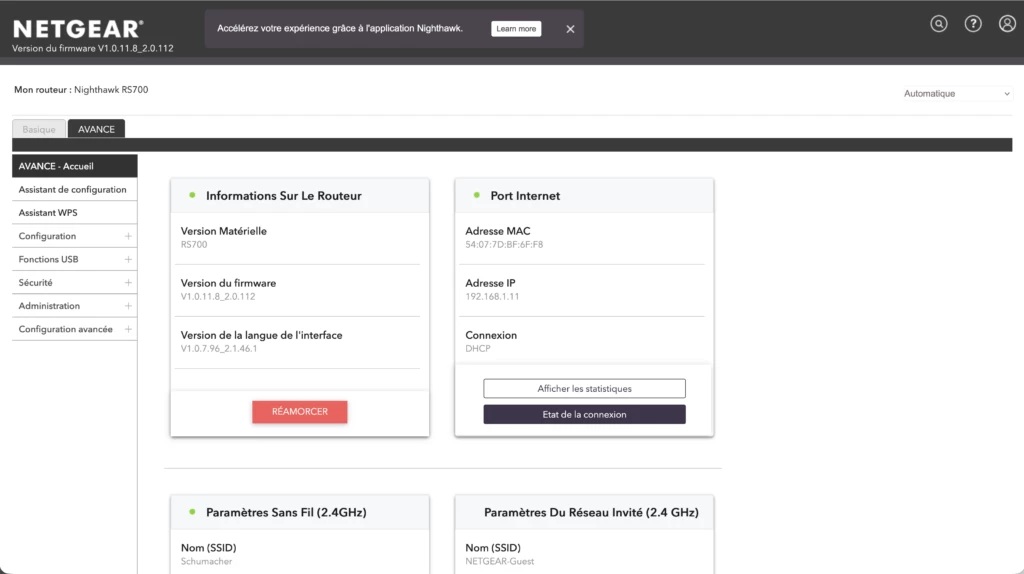Click the Configuration sidebar label
Viewport: 1024px width, 574px height.
click(47, 236)
